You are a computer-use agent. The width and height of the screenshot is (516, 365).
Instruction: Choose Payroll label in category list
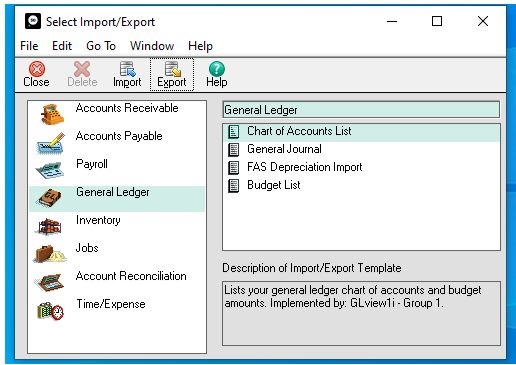click(92, 164)
